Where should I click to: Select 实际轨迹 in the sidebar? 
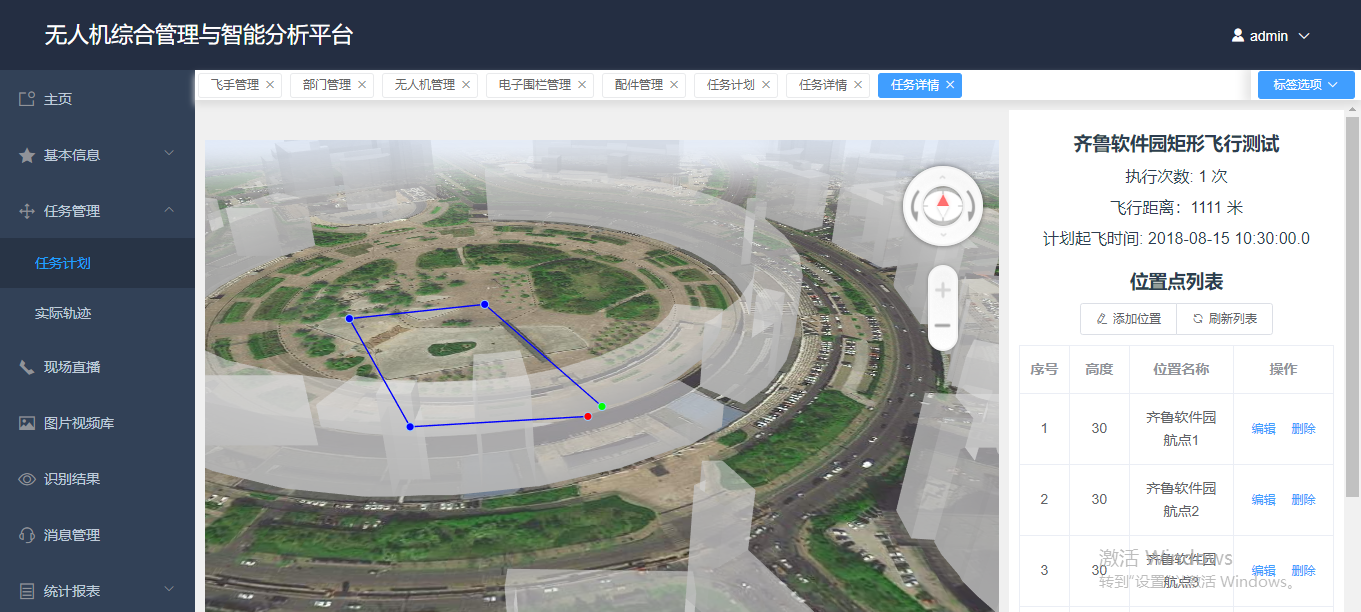[63, 313]
